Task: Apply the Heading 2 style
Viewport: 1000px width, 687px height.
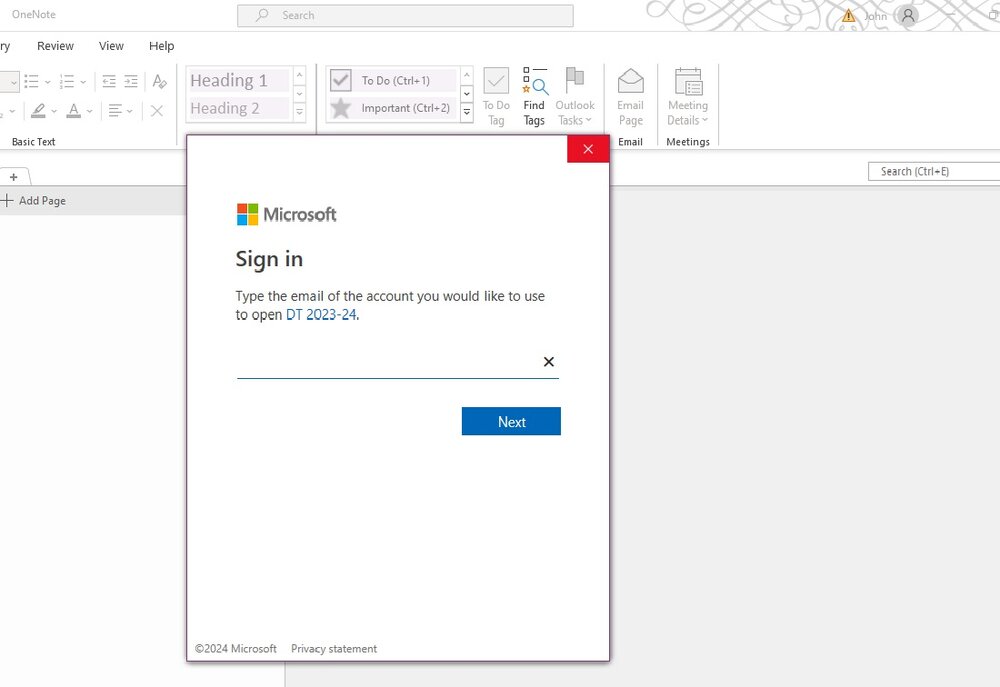Action: pos(239,108)
